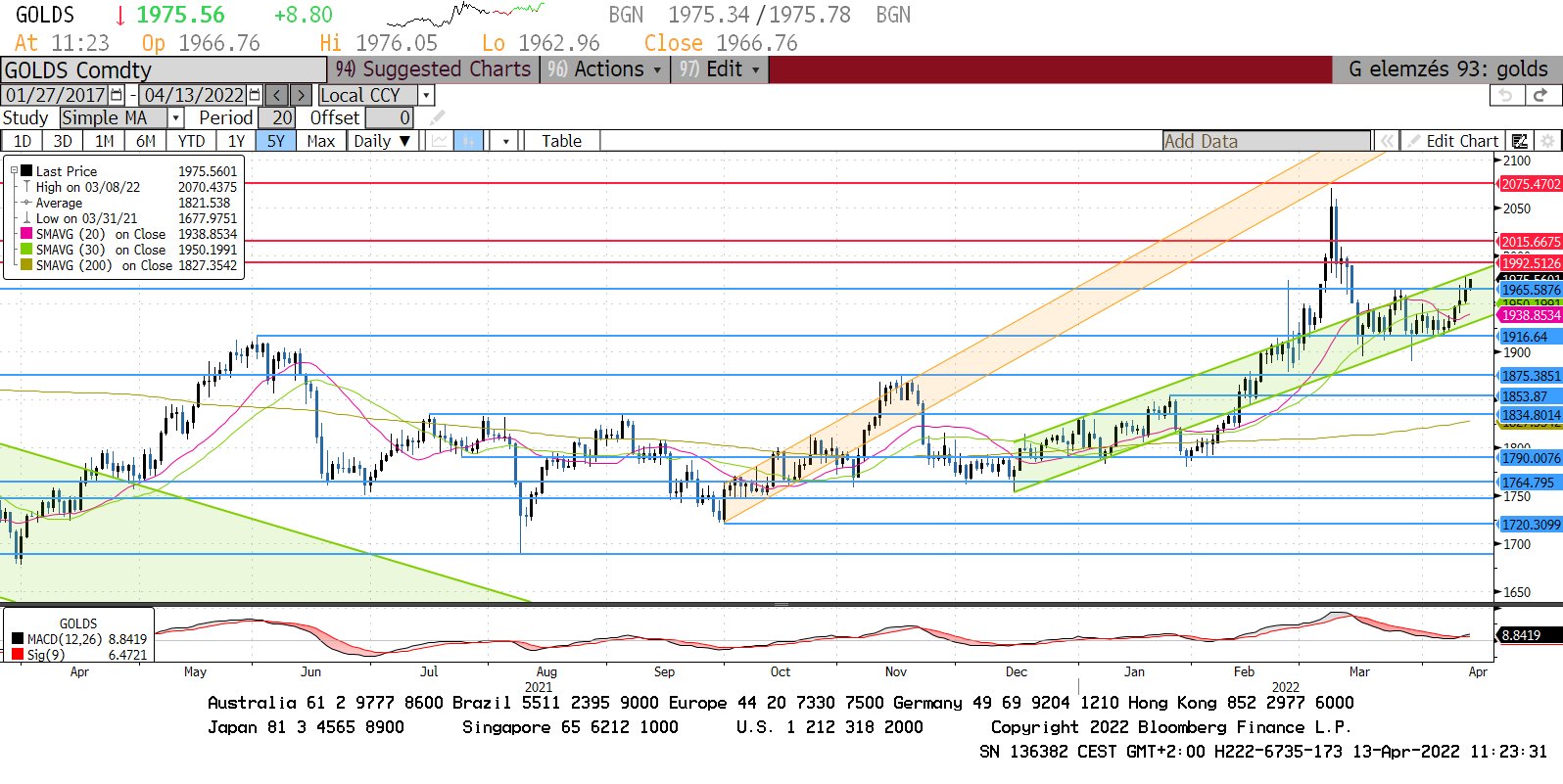This screenshot has height=784, width=1563.
Task: Click the 1965.5876 price level label
Action: 1531,290
